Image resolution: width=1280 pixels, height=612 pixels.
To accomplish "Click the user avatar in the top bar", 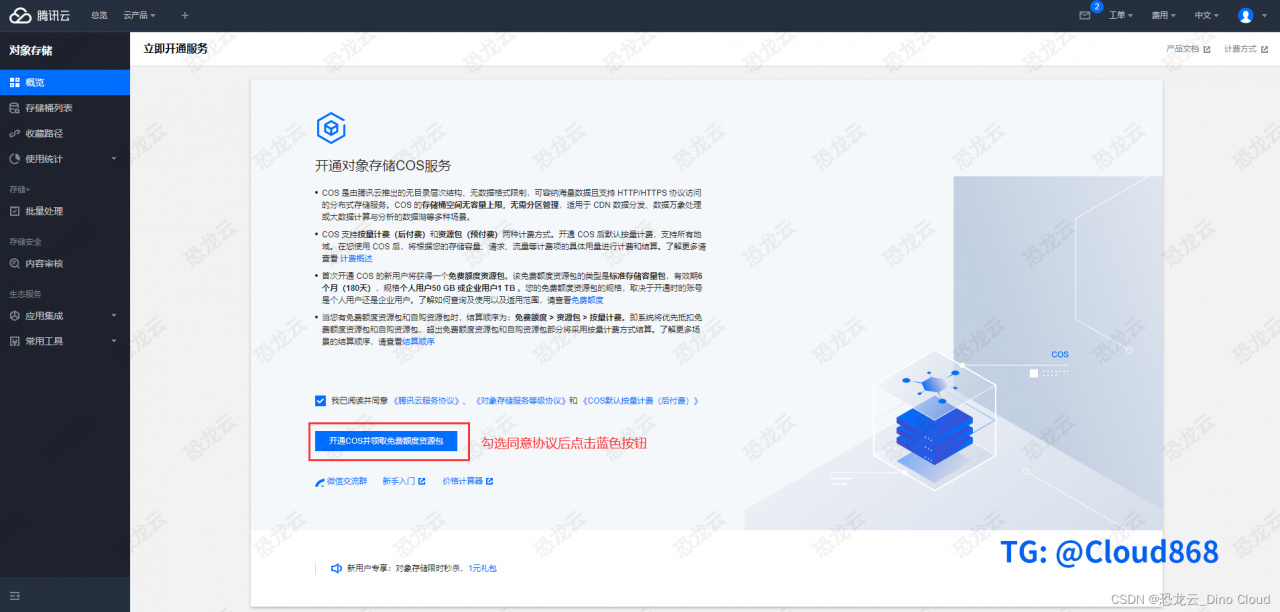I will [x=1247, y=15].
